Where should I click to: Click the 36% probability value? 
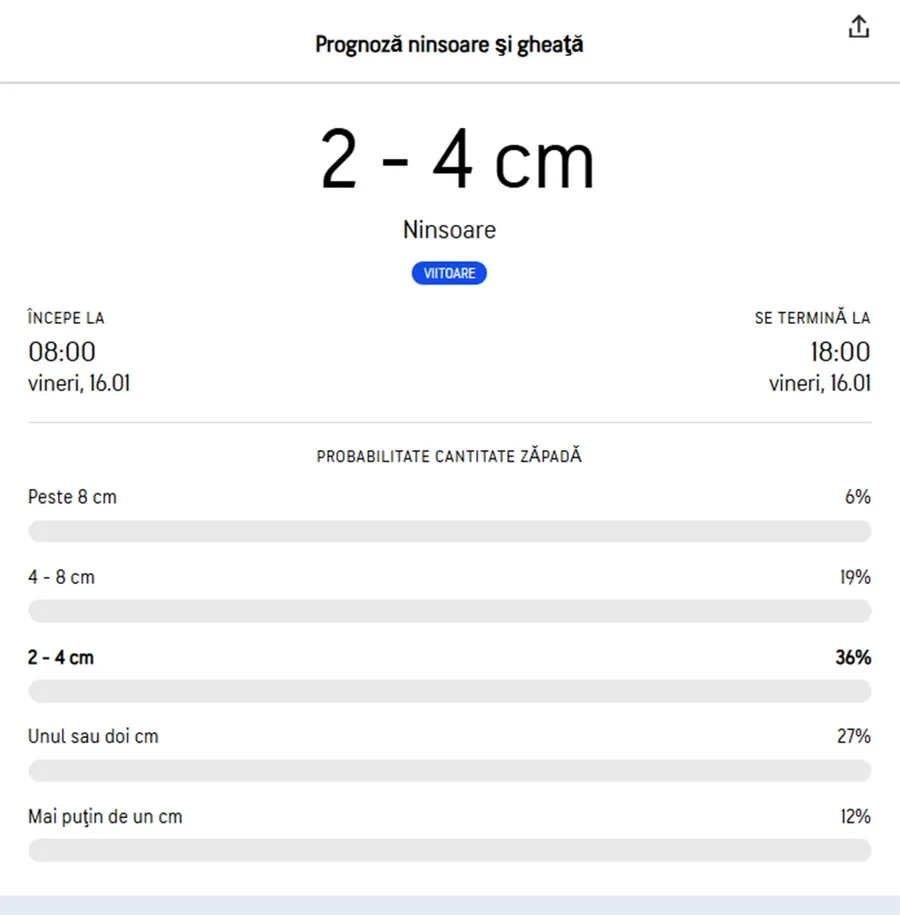853,657
